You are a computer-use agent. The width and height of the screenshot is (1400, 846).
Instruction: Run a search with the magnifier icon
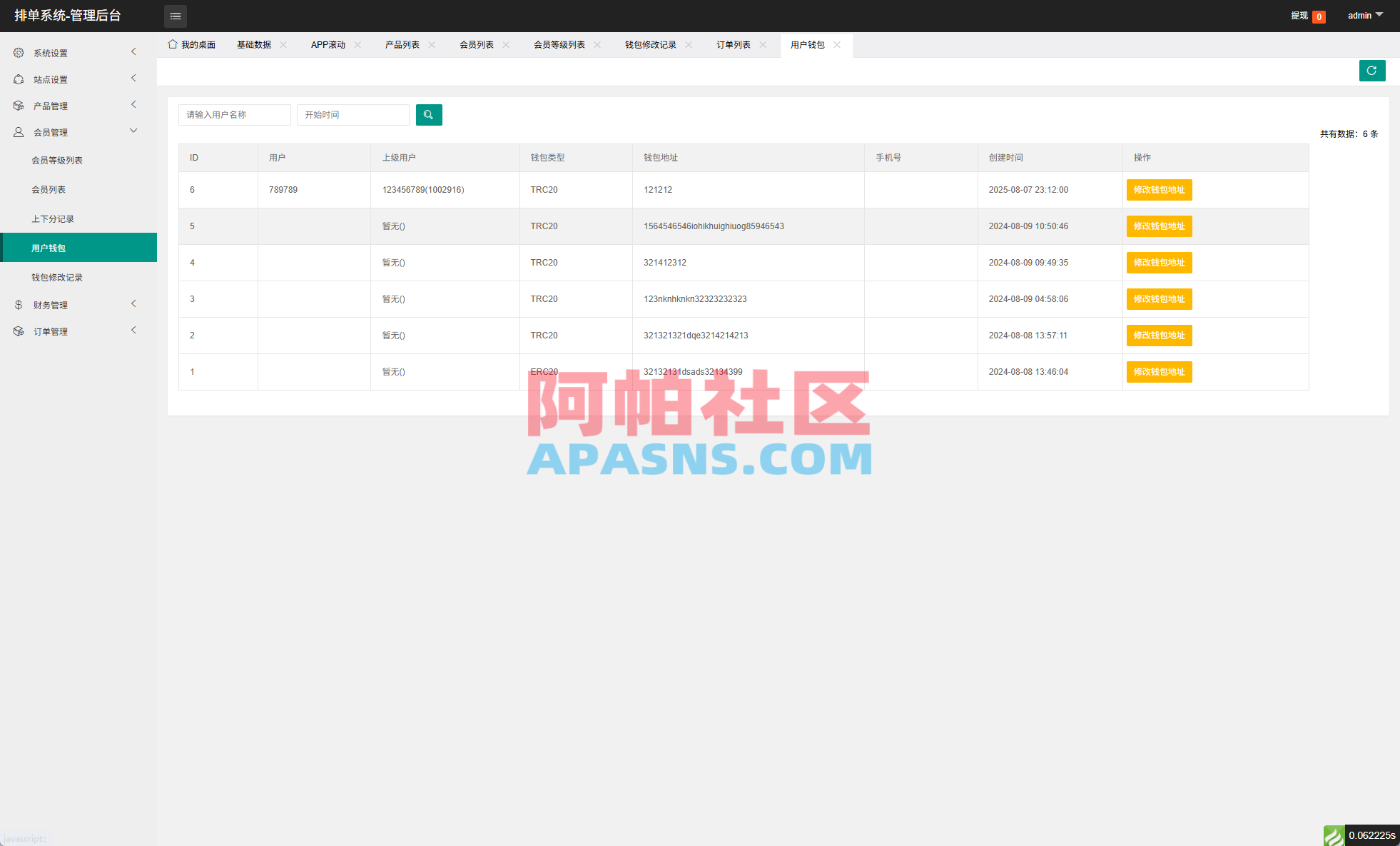click(x=429, y=114)
